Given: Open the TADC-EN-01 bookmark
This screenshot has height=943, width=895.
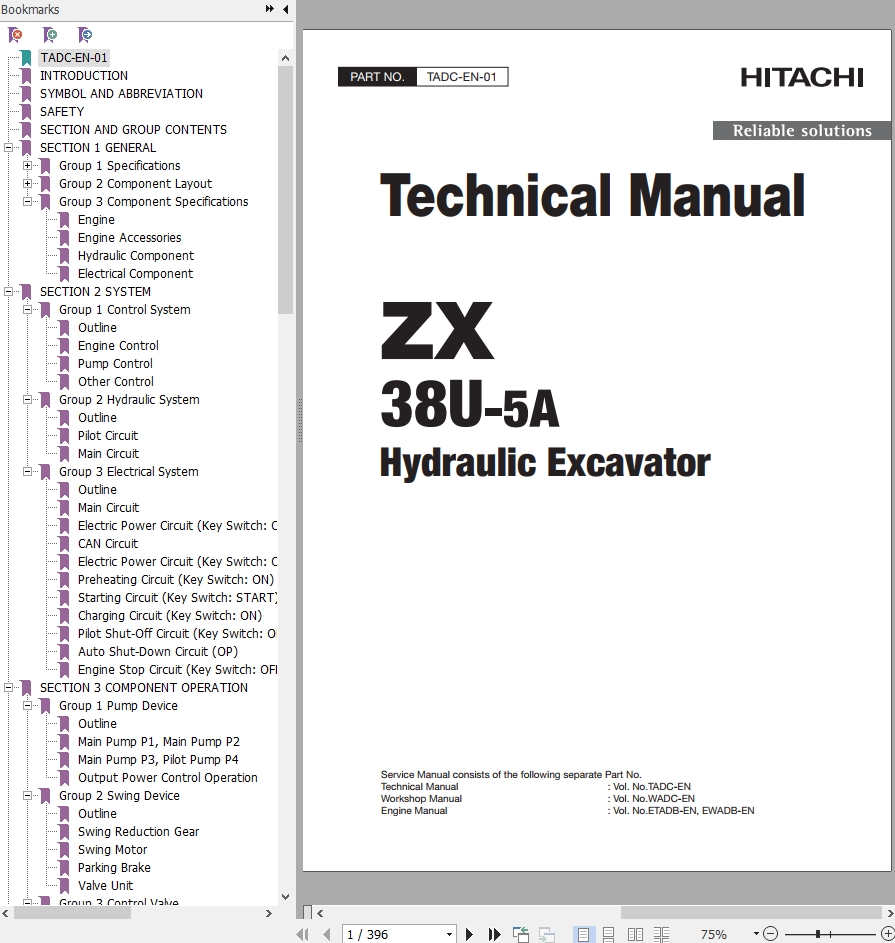Looking at the screenshot, I should coord(74,58).
